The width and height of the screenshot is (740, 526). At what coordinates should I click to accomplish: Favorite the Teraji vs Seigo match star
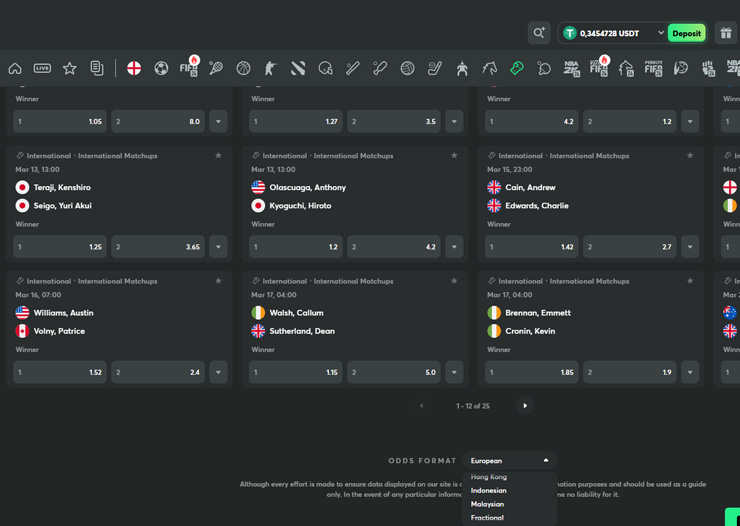coord(218,156)
